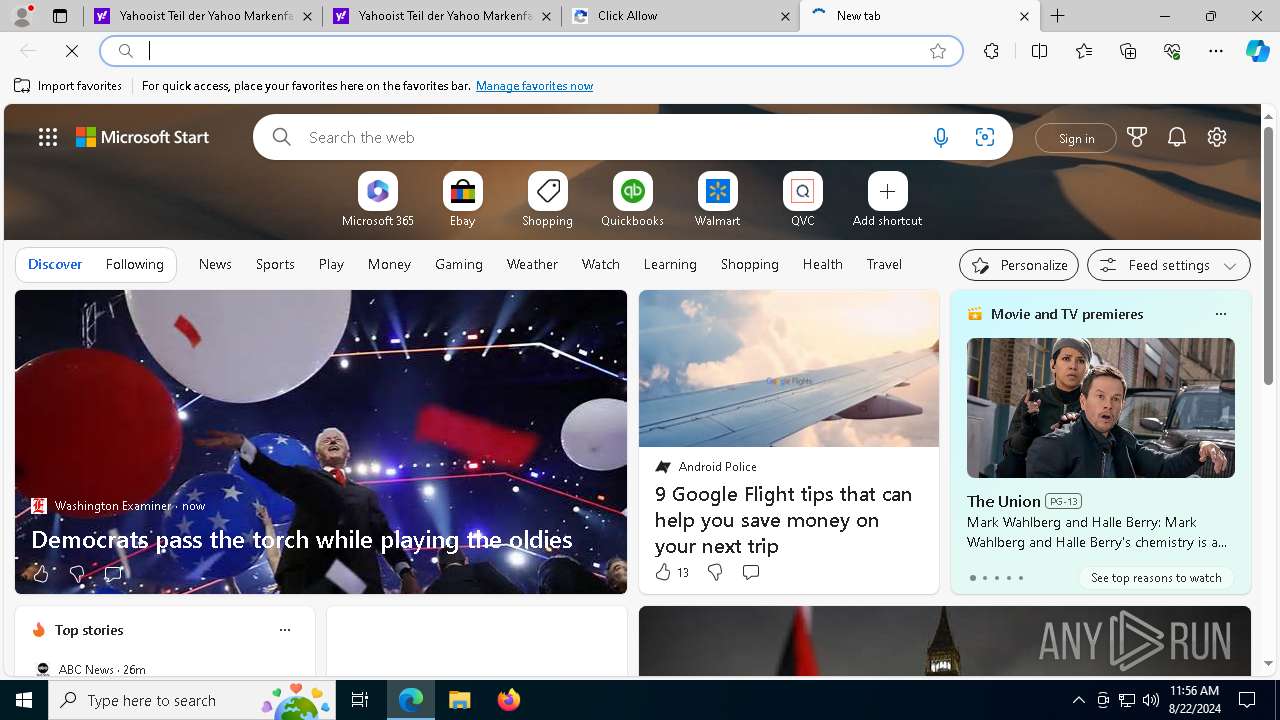Add this page to favorites star
Screen dimensions: 1280x720
click(x=938, y=51)
